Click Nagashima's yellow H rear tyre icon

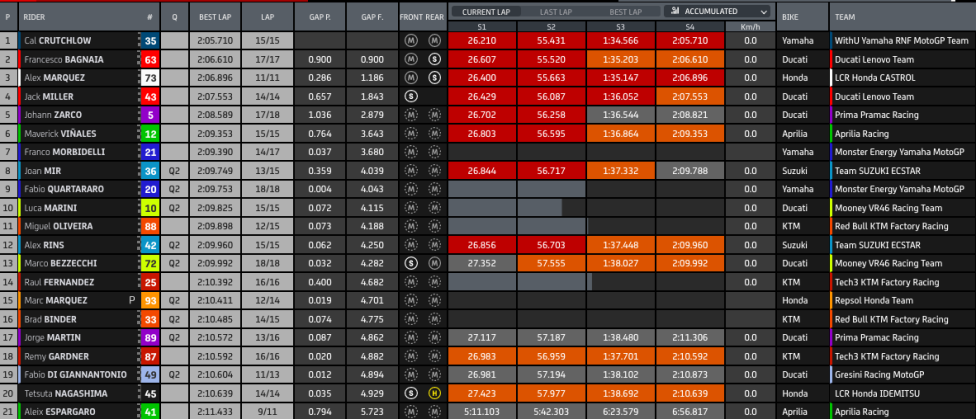[x=434, y=393]
